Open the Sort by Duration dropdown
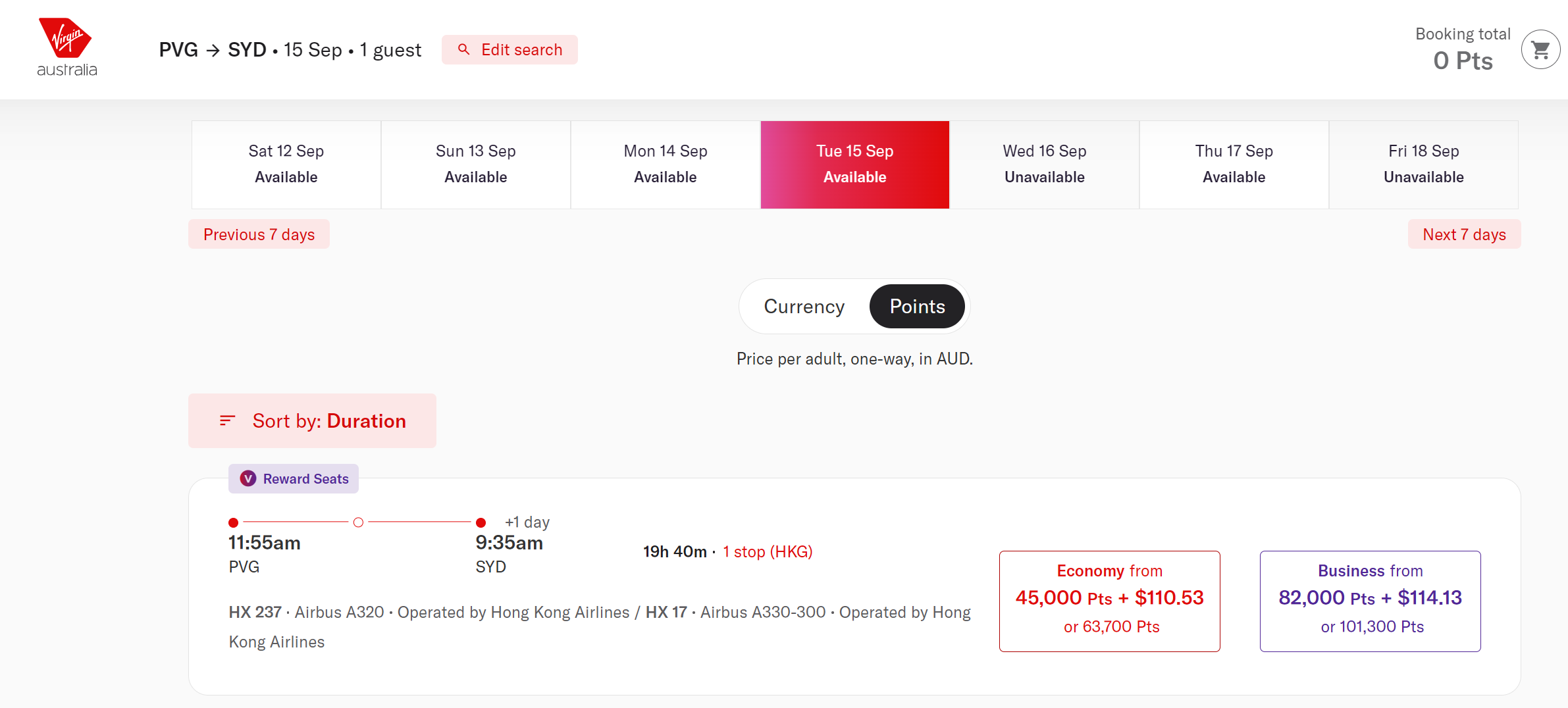1568x708 pixels. point(312,420)
